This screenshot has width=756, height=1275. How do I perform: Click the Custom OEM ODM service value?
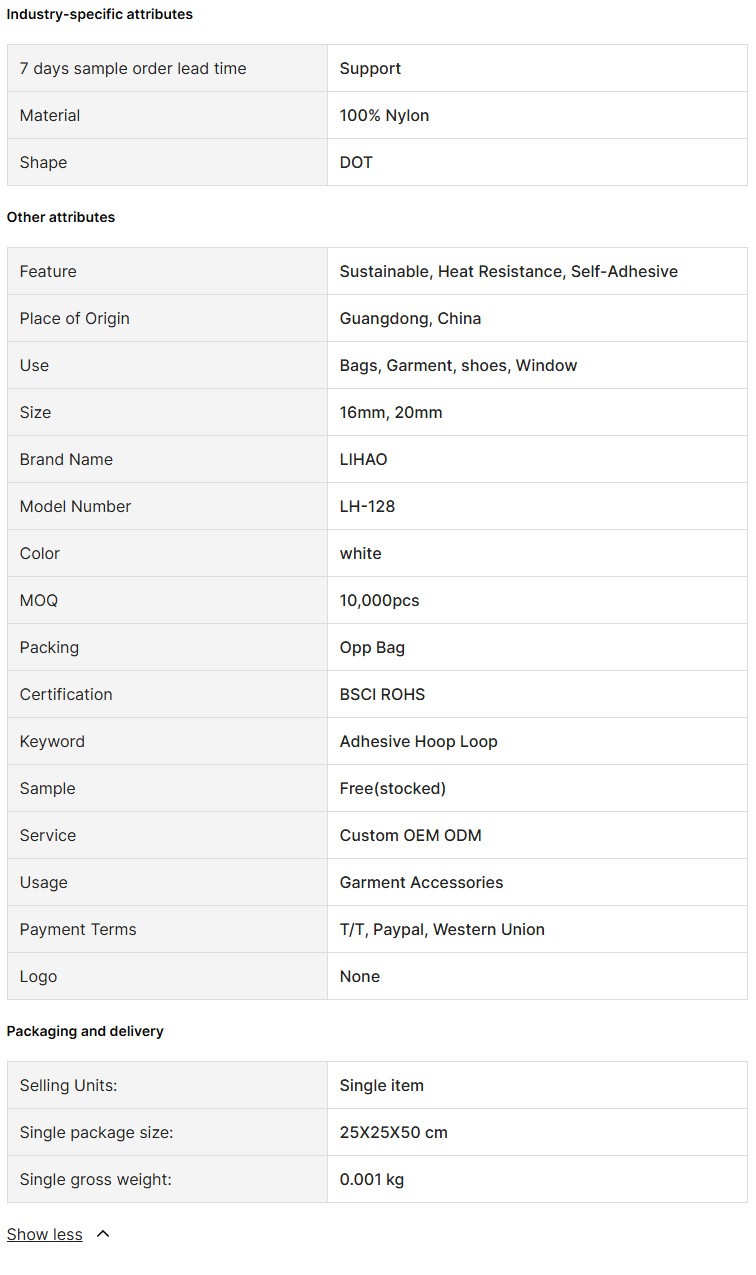tap(410, 835)
